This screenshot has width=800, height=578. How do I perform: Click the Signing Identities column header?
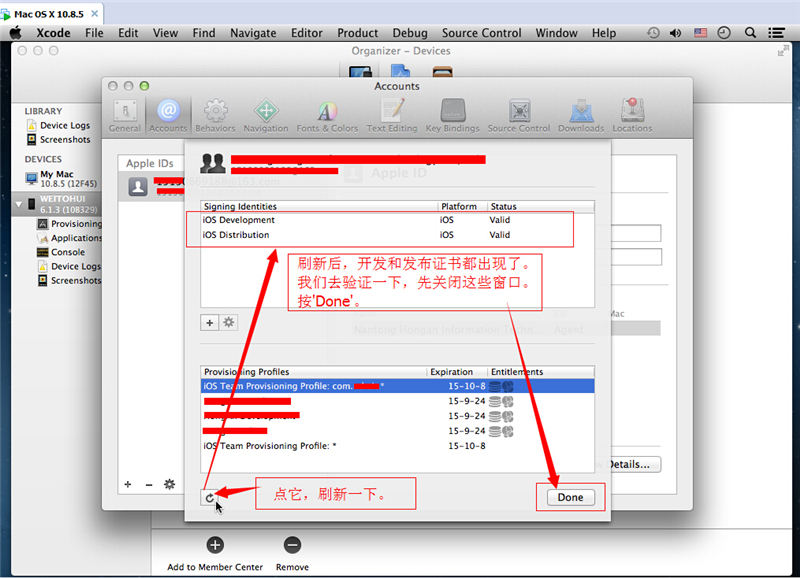(319, 206)
